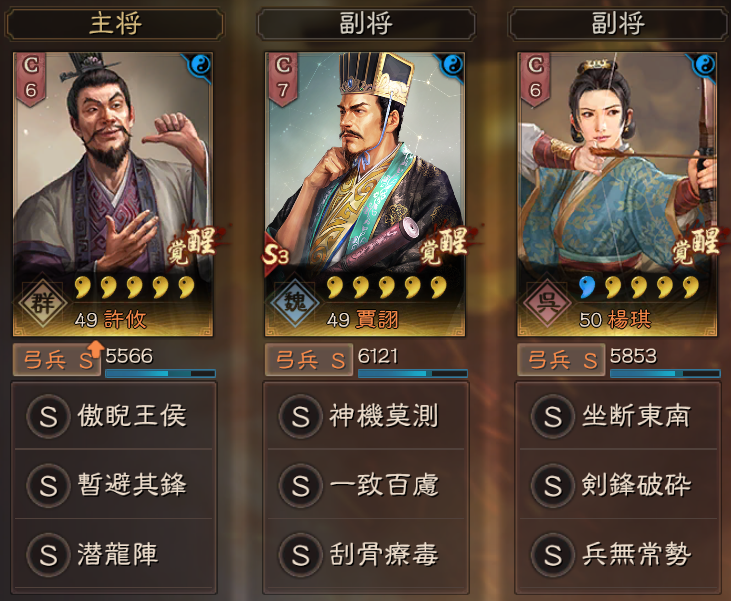Click the 群 faction emblem on 許攸's card
The width and height of the screenshot is (731, 601).
tap(43, 302)
